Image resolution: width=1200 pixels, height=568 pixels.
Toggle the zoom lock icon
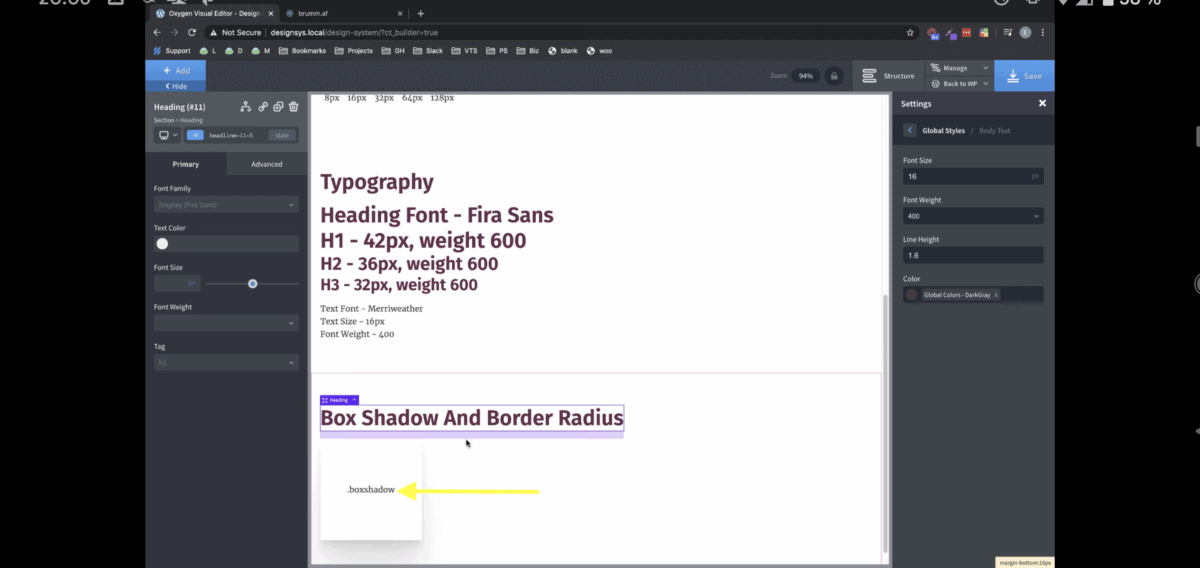tap(832, 76)
